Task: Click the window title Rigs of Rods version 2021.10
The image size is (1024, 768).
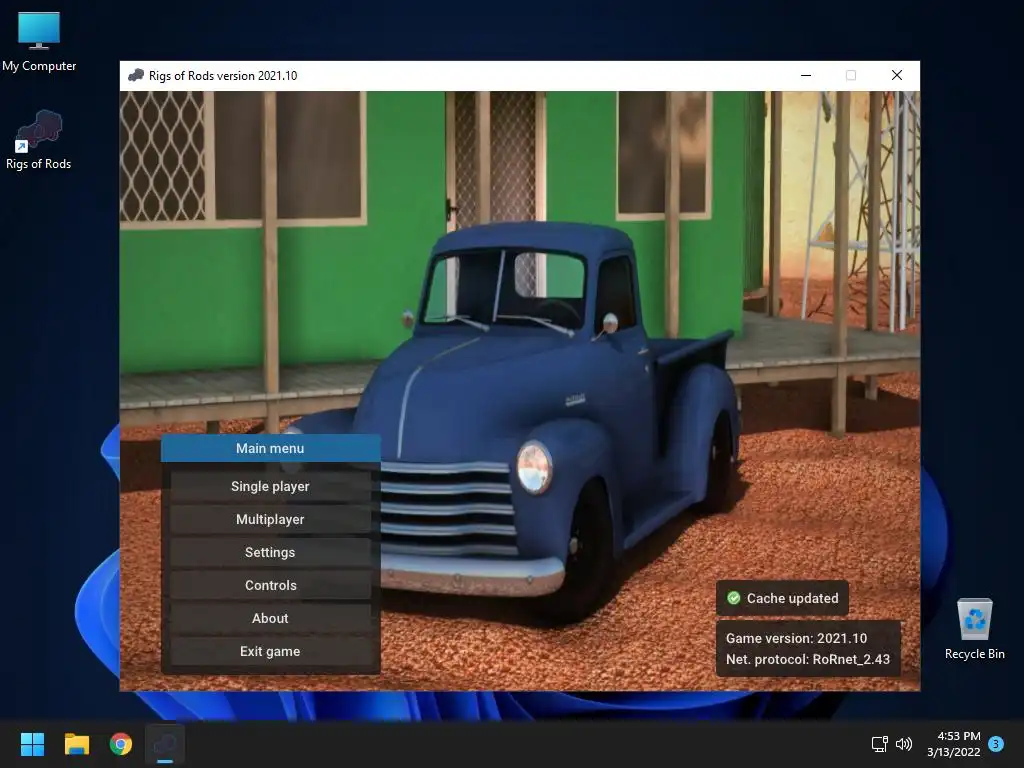Action: tap(223, 76)
